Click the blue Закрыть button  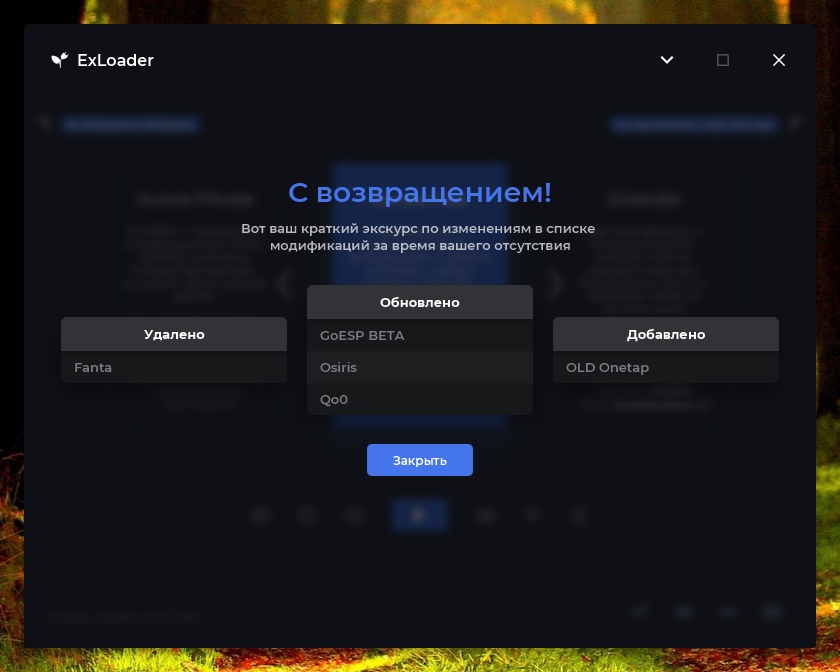419,460
